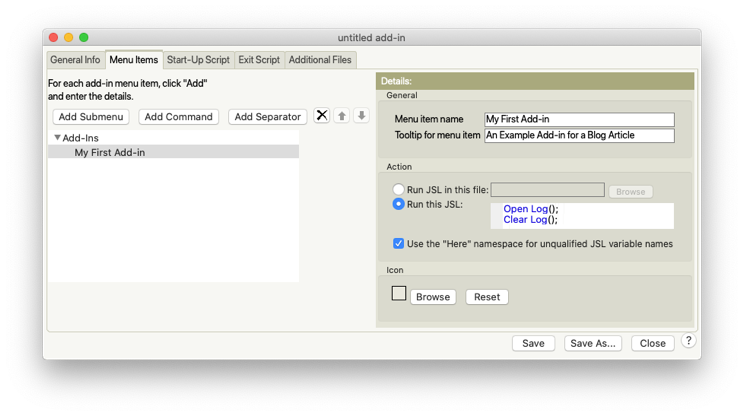Select the "Run JSL in this file" option

(399, 190)
